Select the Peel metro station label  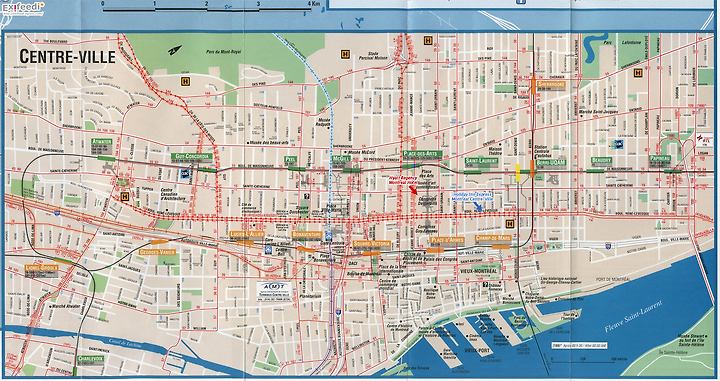(x=290, y=159)
